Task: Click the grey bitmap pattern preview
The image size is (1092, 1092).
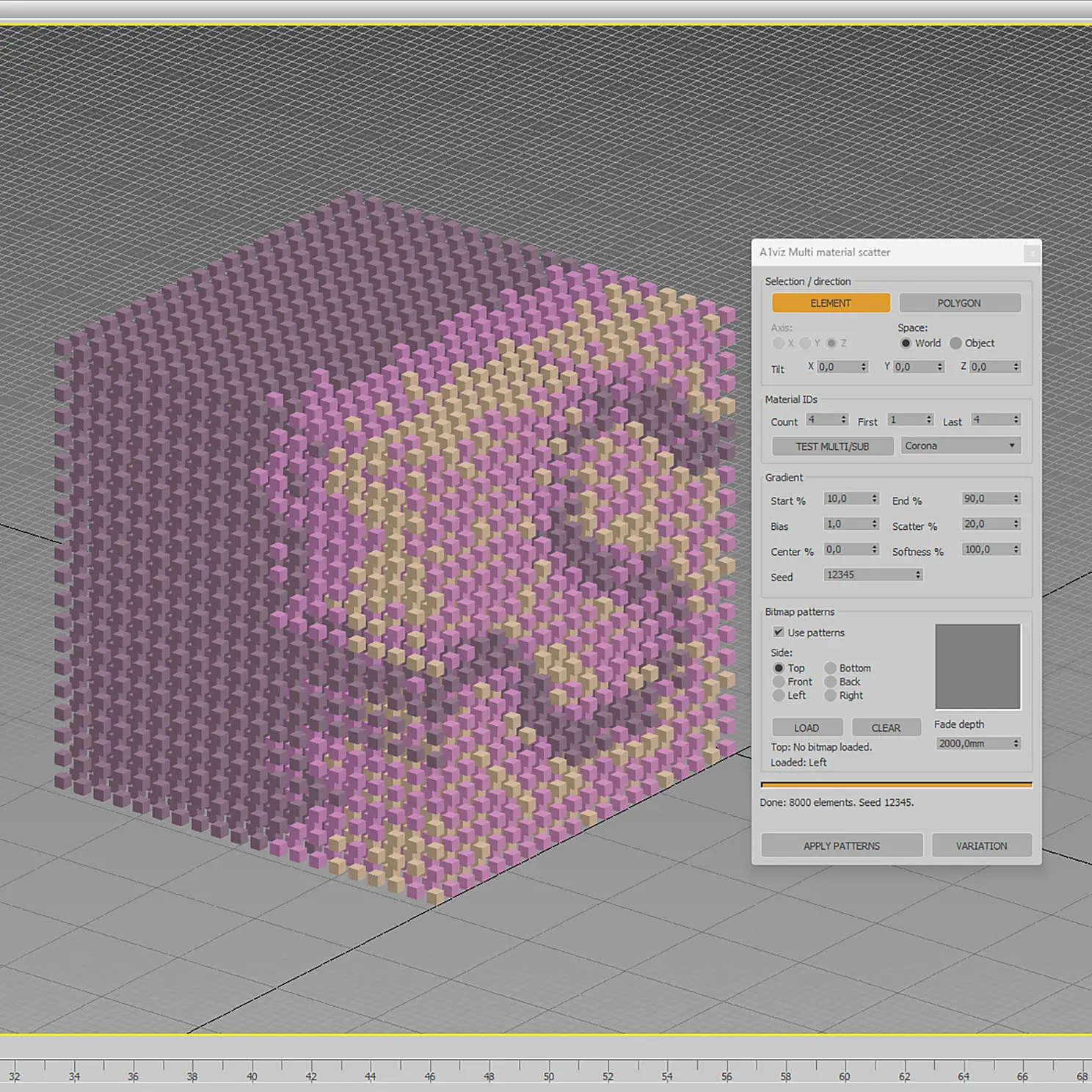Action: click(978, 666)
